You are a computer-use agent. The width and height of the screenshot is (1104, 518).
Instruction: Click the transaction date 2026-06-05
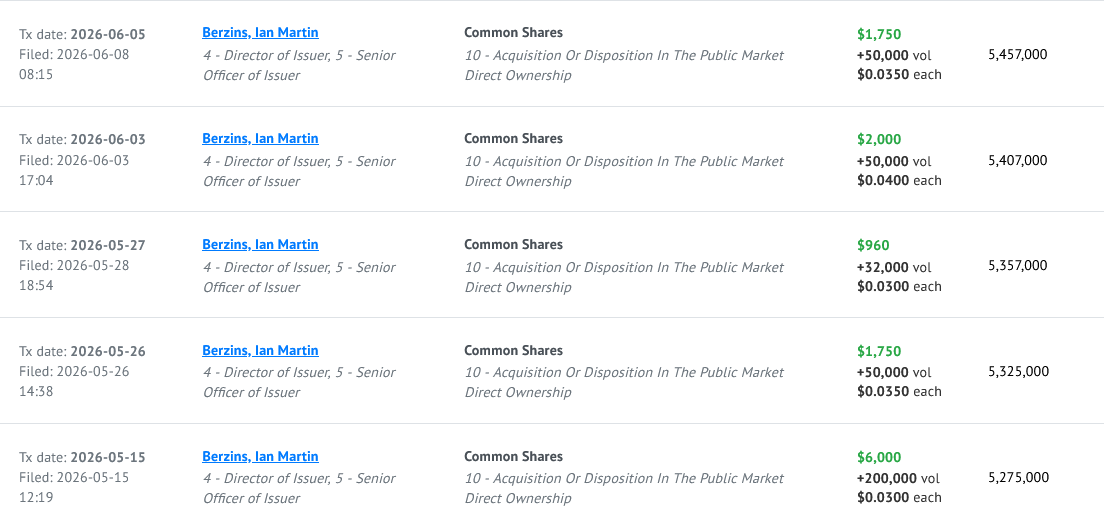click(108, 34)
